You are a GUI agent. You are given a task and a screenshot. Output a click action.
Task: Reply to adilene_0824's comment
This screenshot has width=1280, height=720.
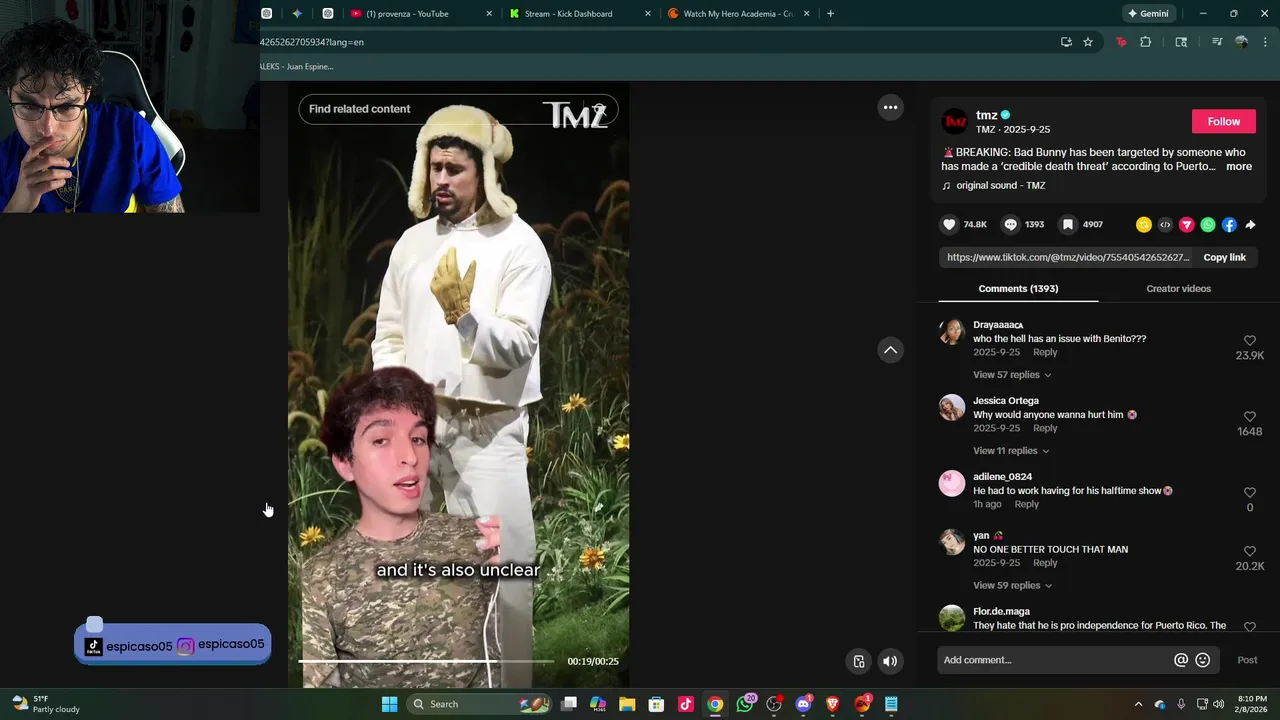point(1027,504)
